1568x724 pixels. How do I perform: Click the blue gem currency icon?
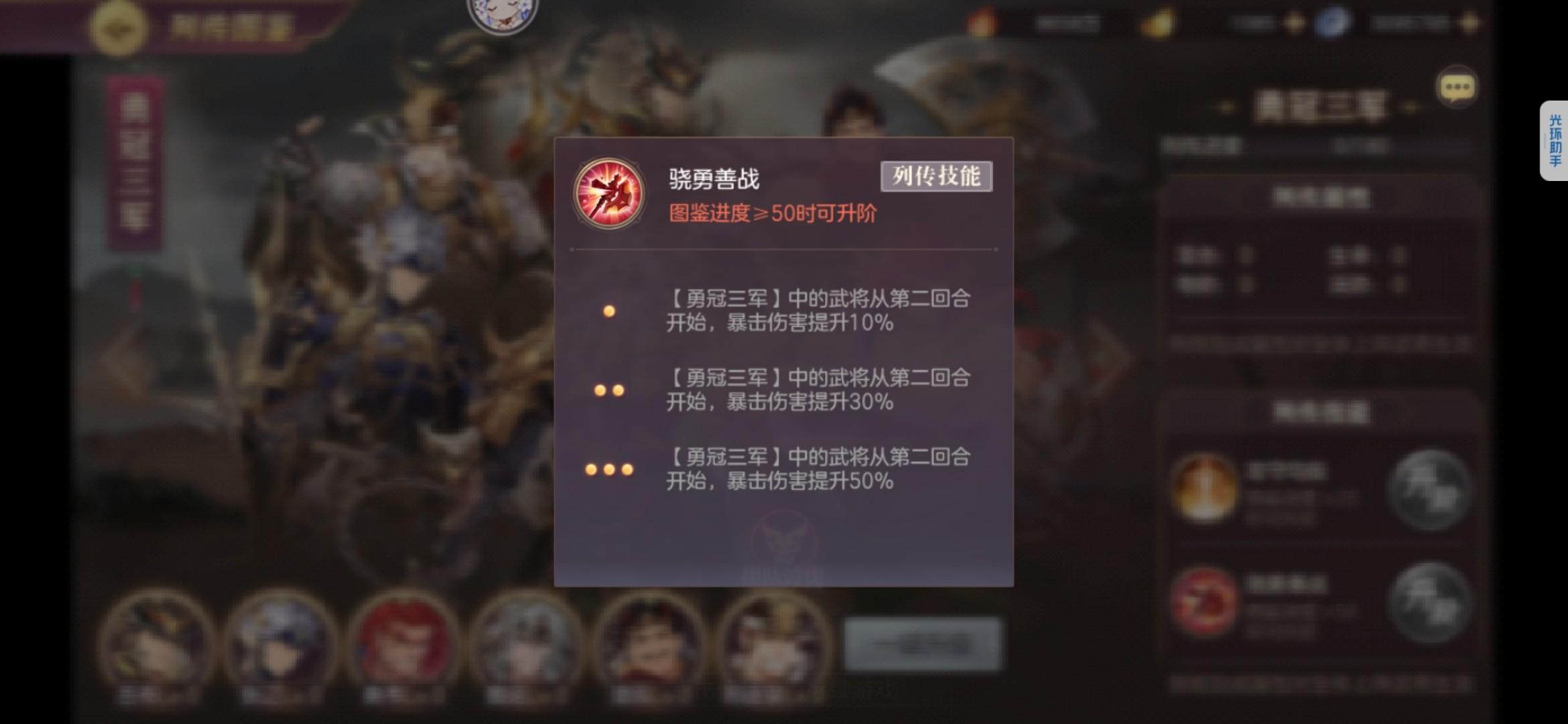pos(1332,23)
